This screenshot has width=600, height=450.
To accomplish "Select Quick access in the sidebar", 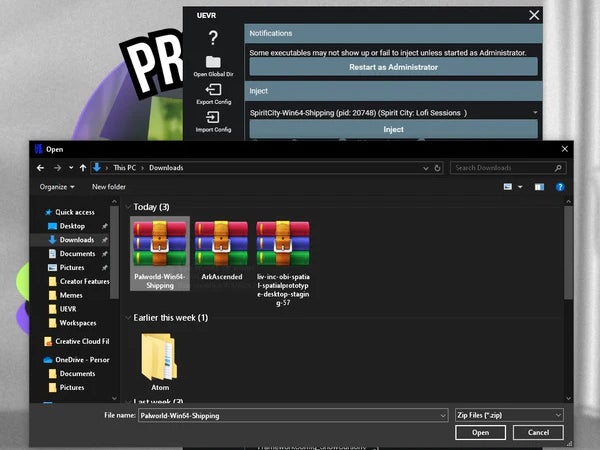I will pyautogui.click(x=75, y=212).
